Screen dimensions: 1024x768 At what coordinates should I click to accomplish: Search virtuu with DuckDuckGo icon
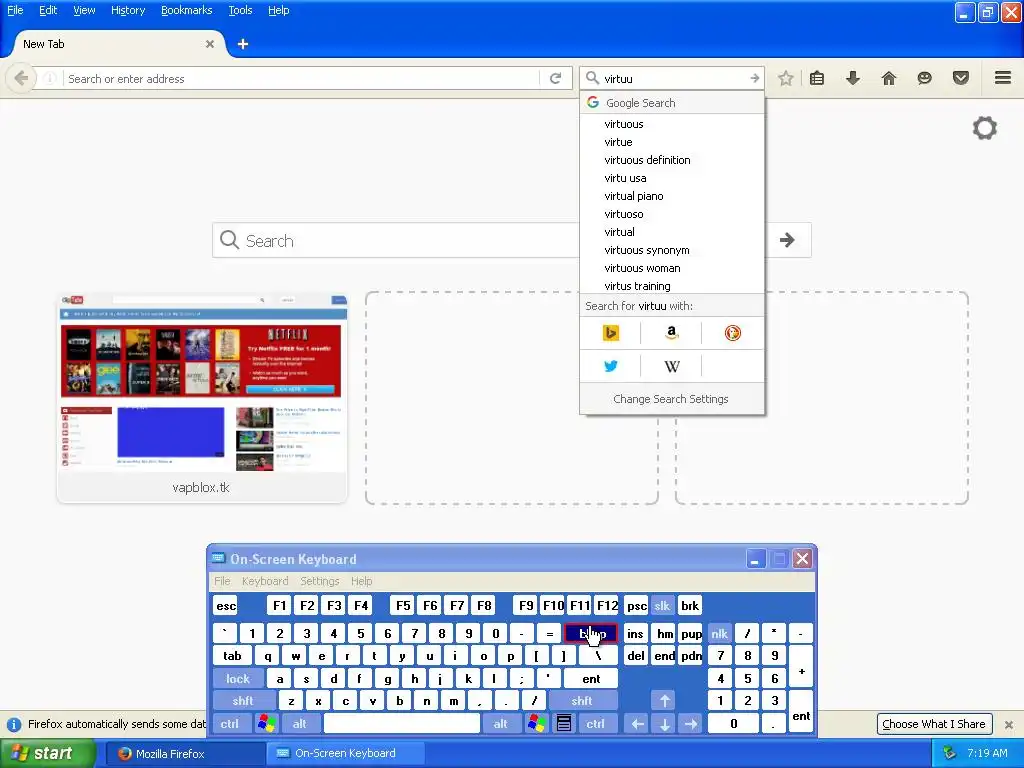(x=733, y=333)
